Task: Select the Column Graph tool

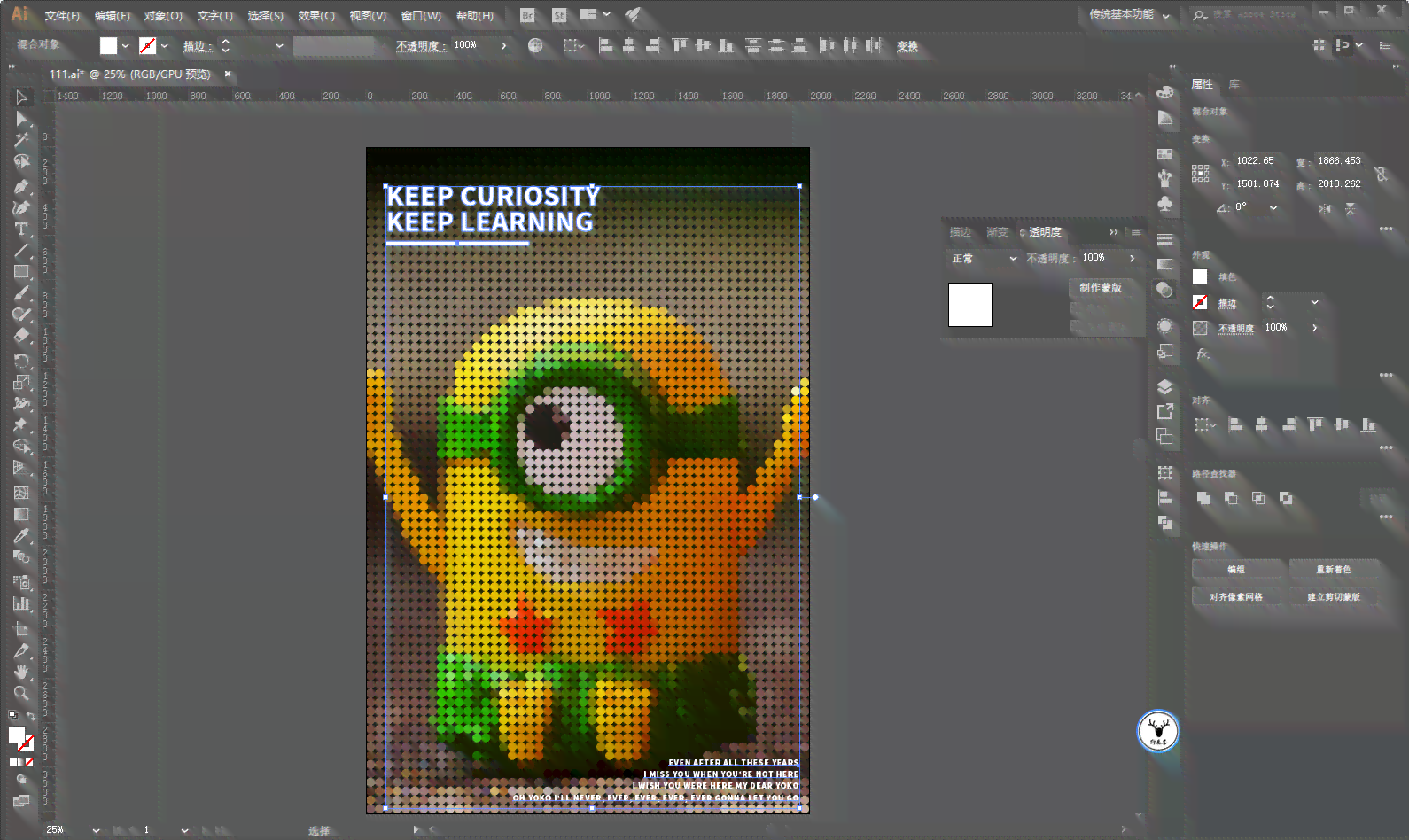Action: click(22, 604)
